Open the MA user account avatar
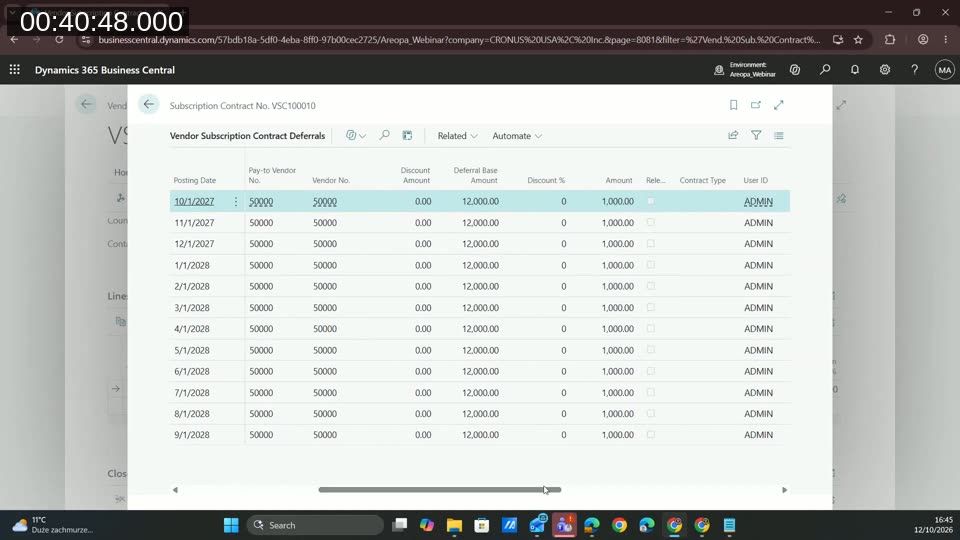The width and height of the screenshot is (960, 540). tap(945, 70)
